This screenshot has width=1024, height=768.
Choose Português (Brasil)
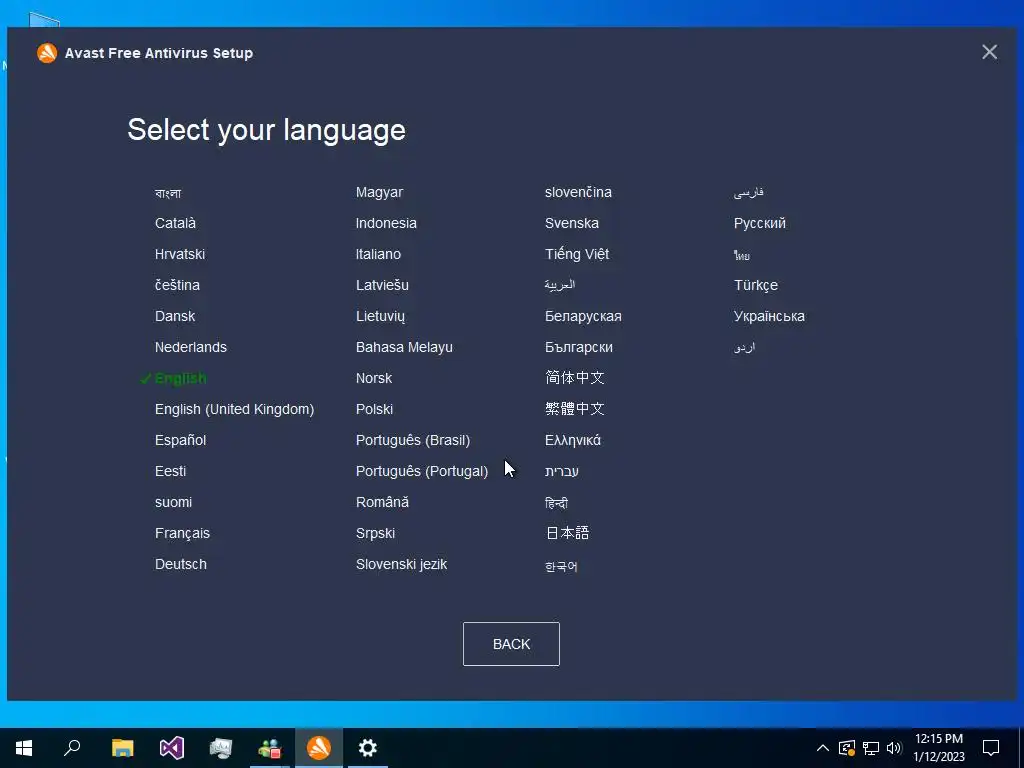[x=413, y=440]
